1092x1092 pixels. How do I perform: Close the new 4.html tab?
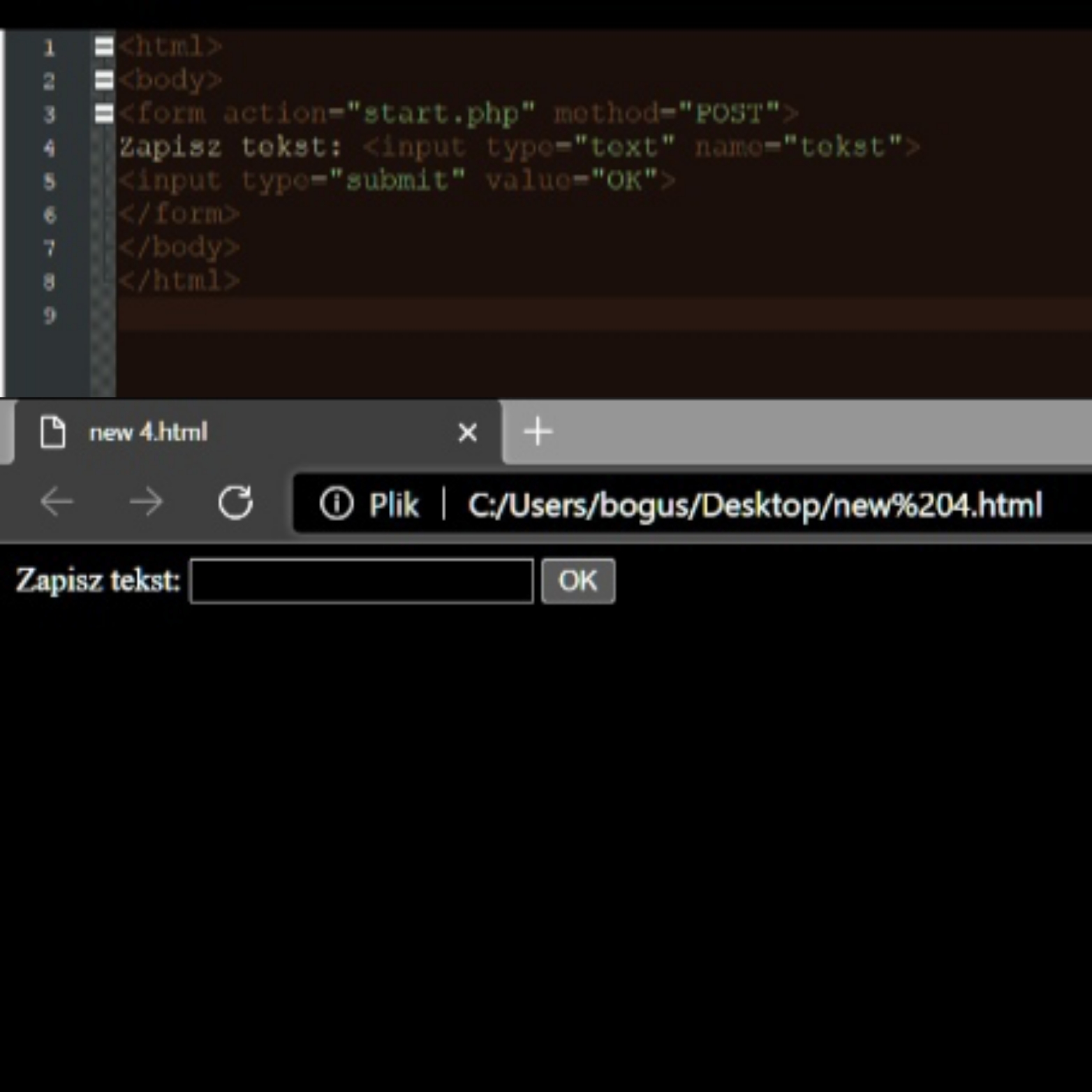point(468,433)
